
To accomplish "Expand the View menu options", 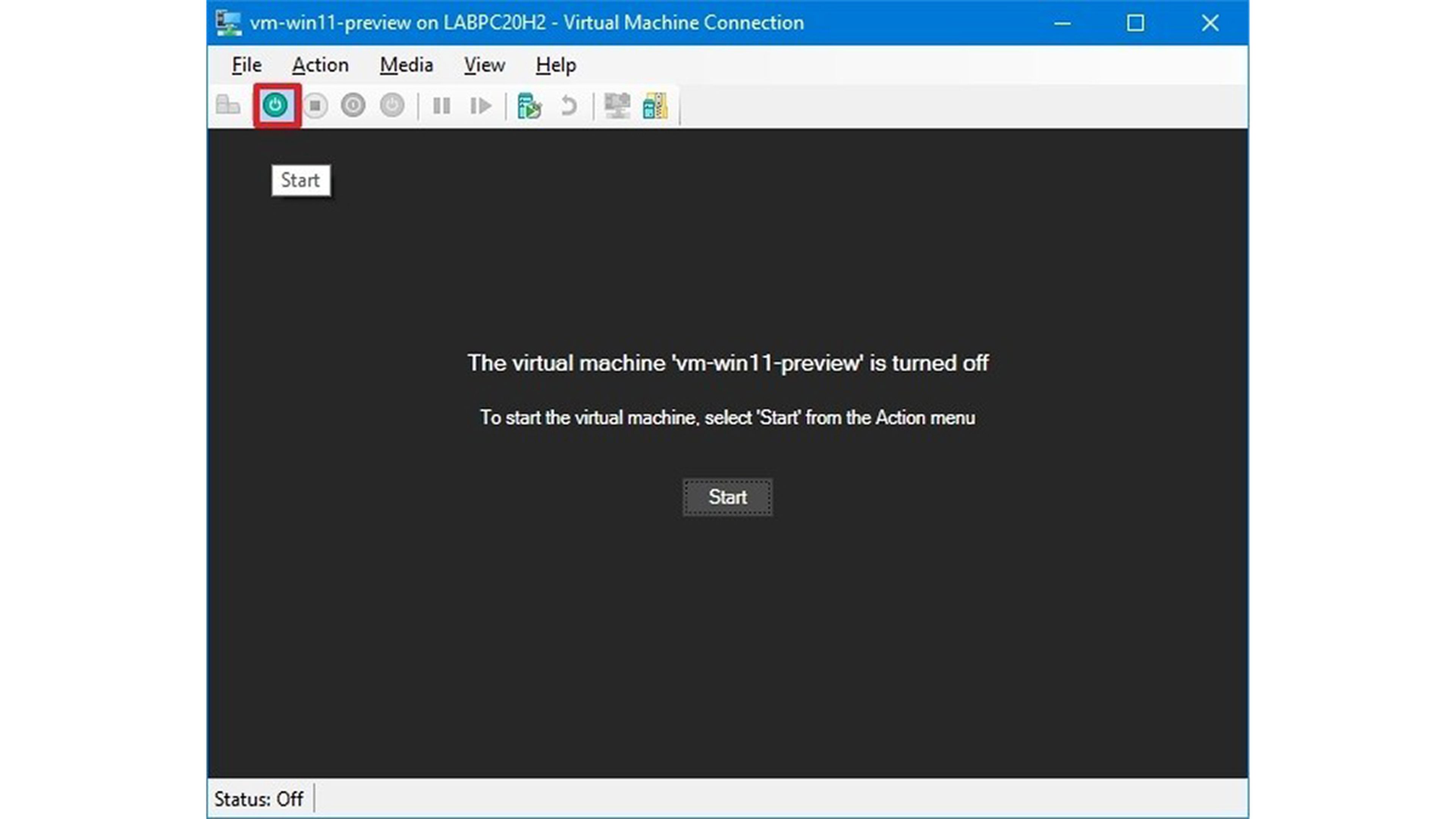I will (x=484, y=64).
